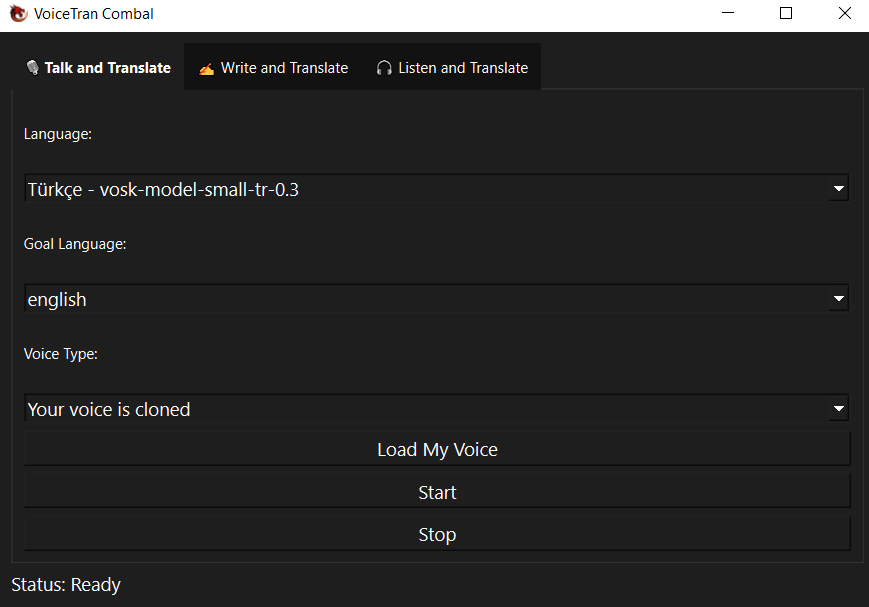Click the english goal language field

(420, 298)
